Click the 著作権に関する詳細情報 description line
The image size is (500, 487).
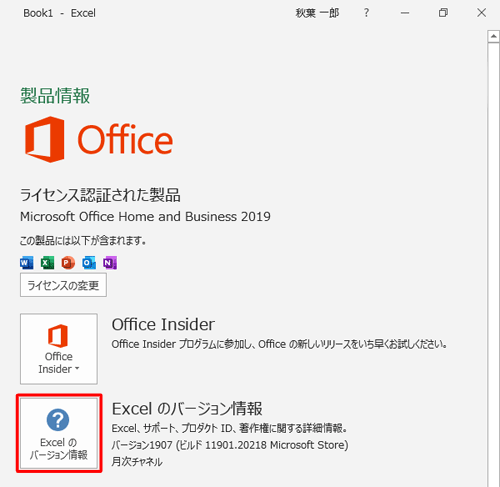tap(229, 428)
